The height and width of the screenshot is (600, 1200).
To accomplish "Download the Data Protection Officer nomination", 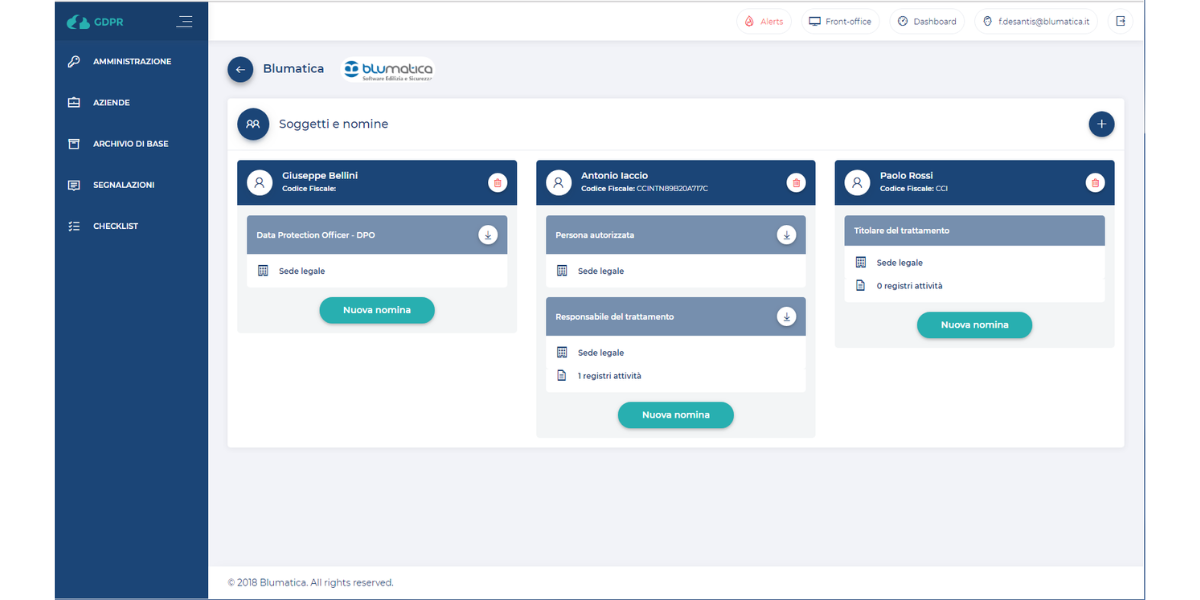I will pos(487,235).
